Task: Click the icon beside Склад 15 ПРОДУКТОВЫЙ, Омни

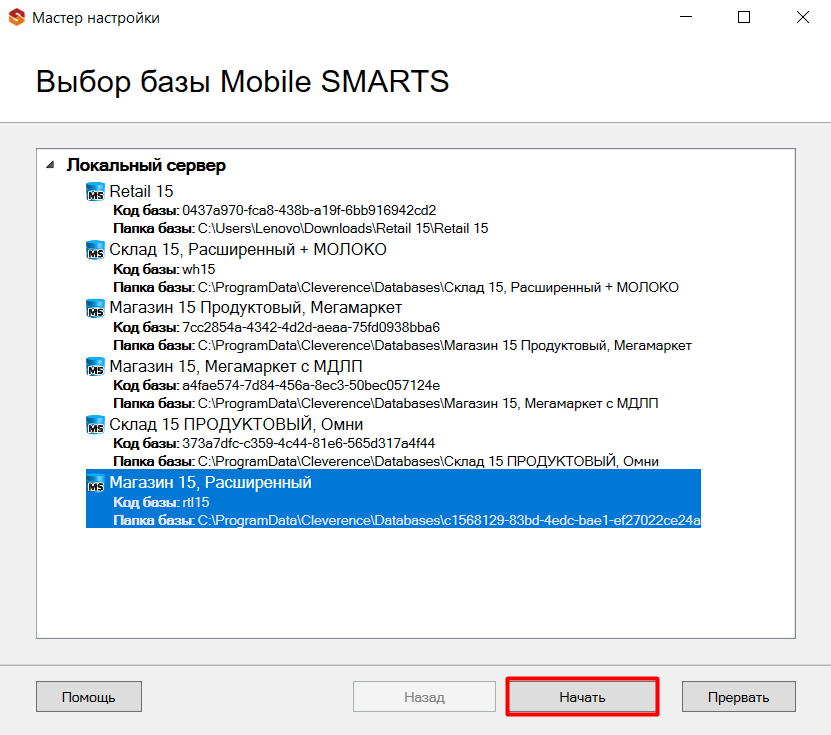Action: click(x=95, y=424)
